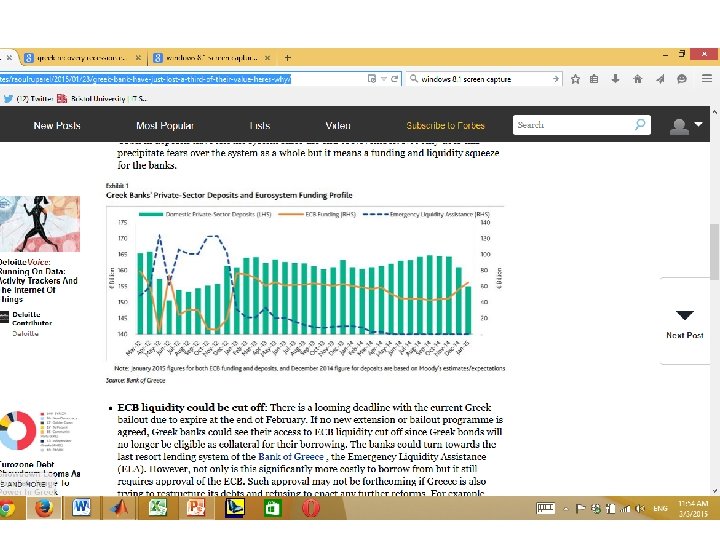Open the volume speaker tray icon
This screenshot has width=720, height=540.
640,509
